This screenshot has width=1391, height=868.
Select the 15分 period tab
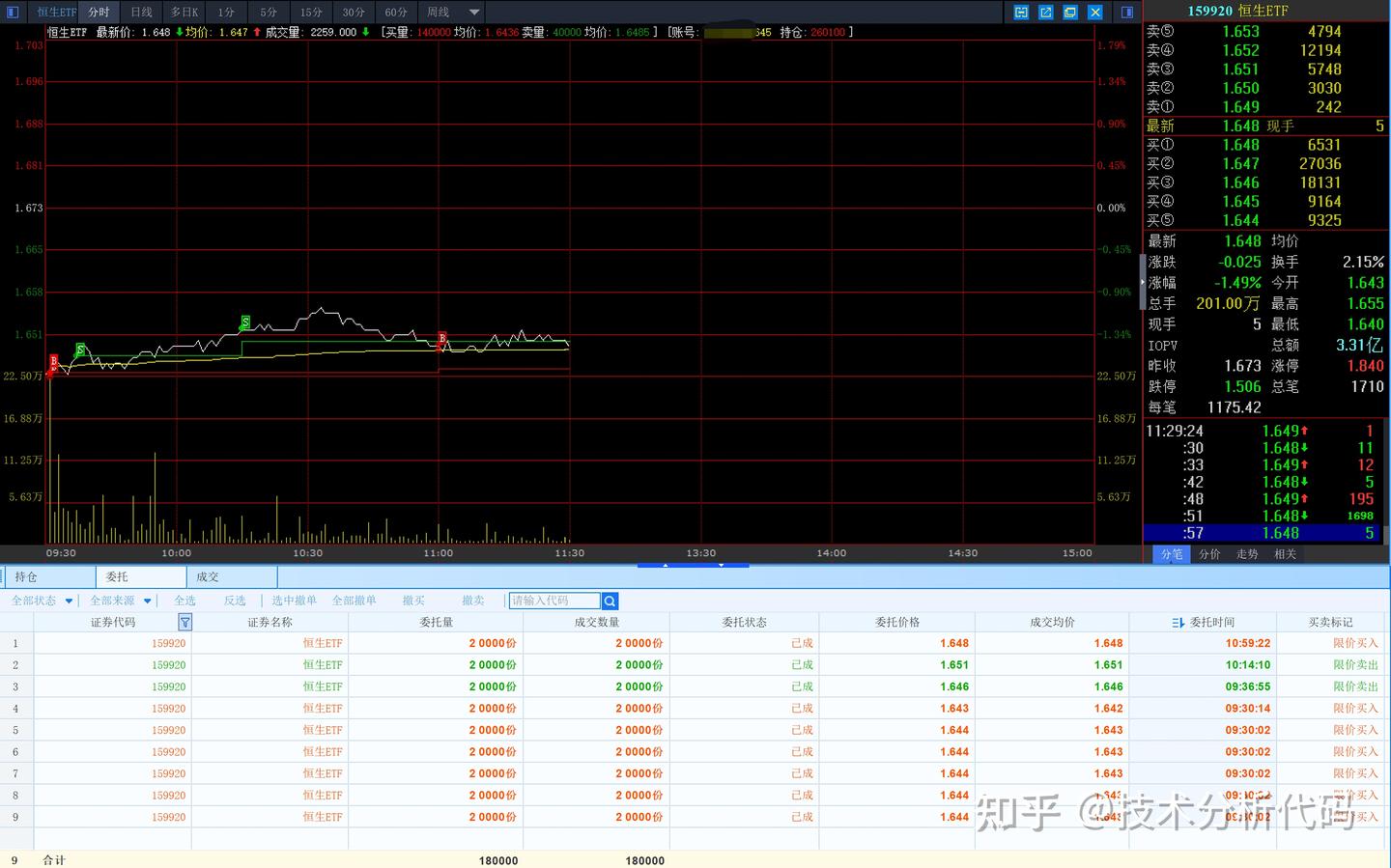[x=311, y=13]
